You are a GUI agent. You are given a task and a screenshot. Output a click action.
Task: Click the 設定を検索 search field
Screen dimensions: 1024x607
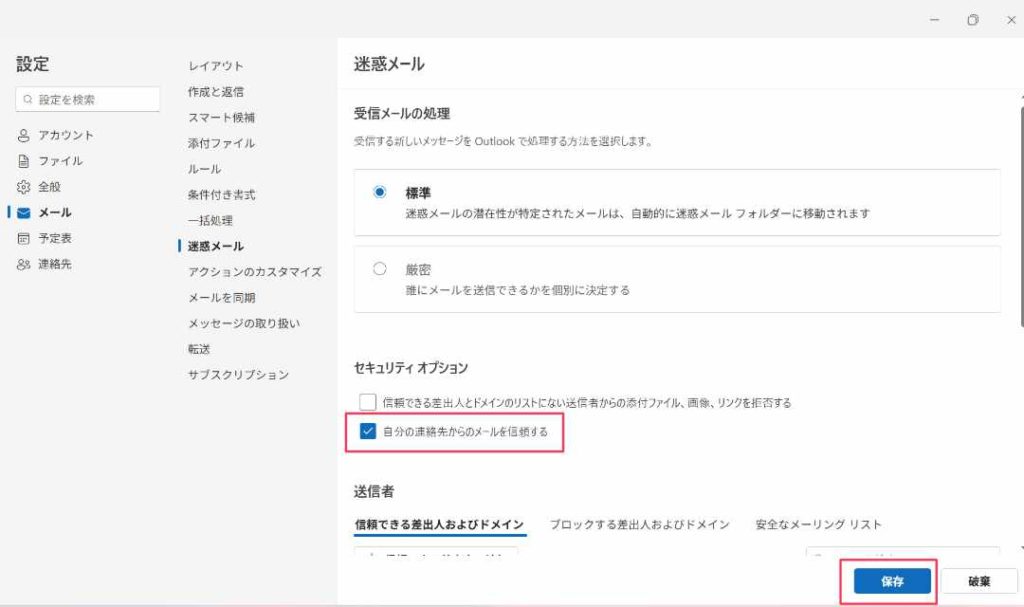pyautogui.click(x=95, y=100)
